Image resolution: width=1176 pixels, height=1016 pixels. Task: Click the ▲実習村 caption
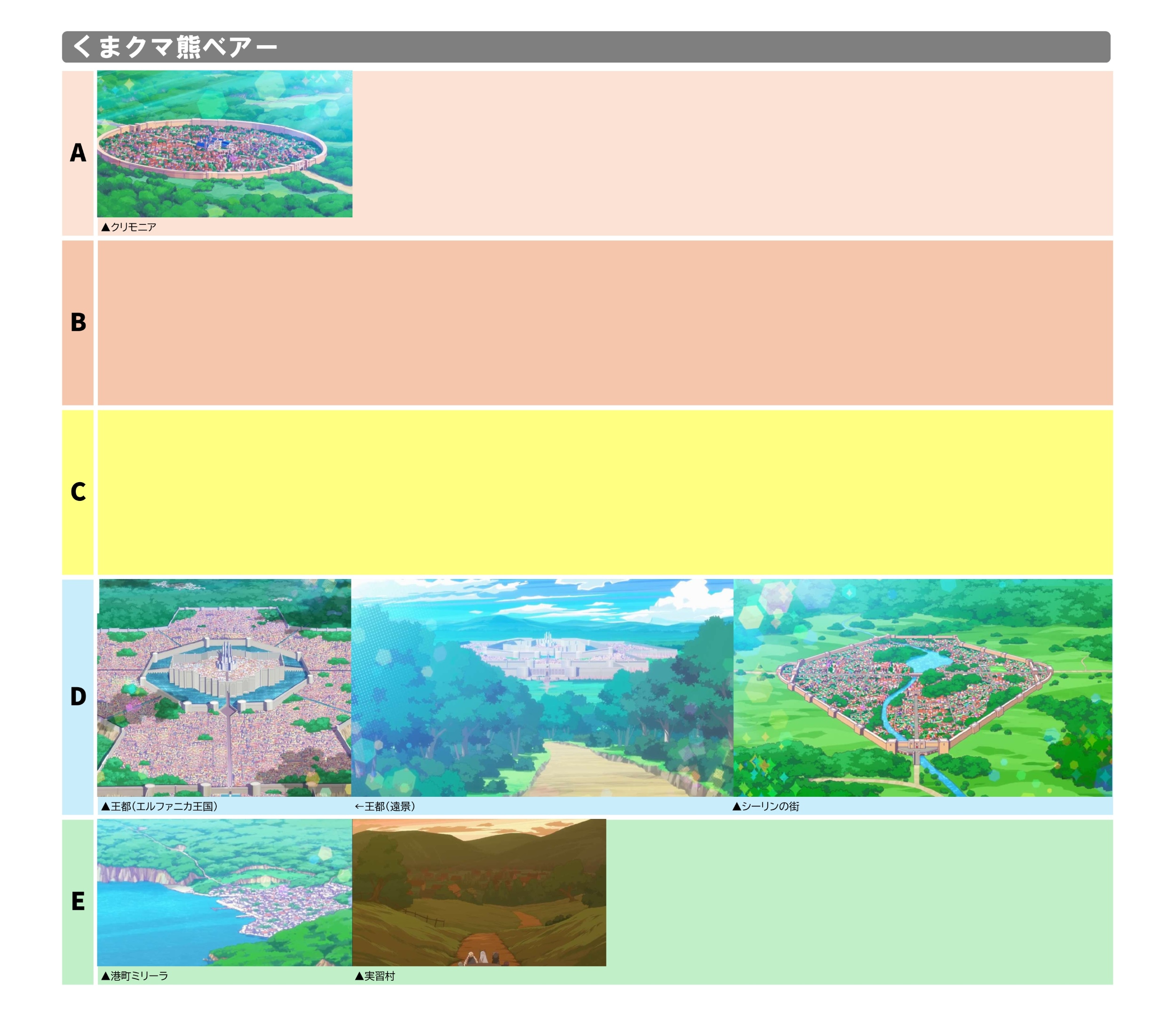pyautogui.click(x=374, y=976)
